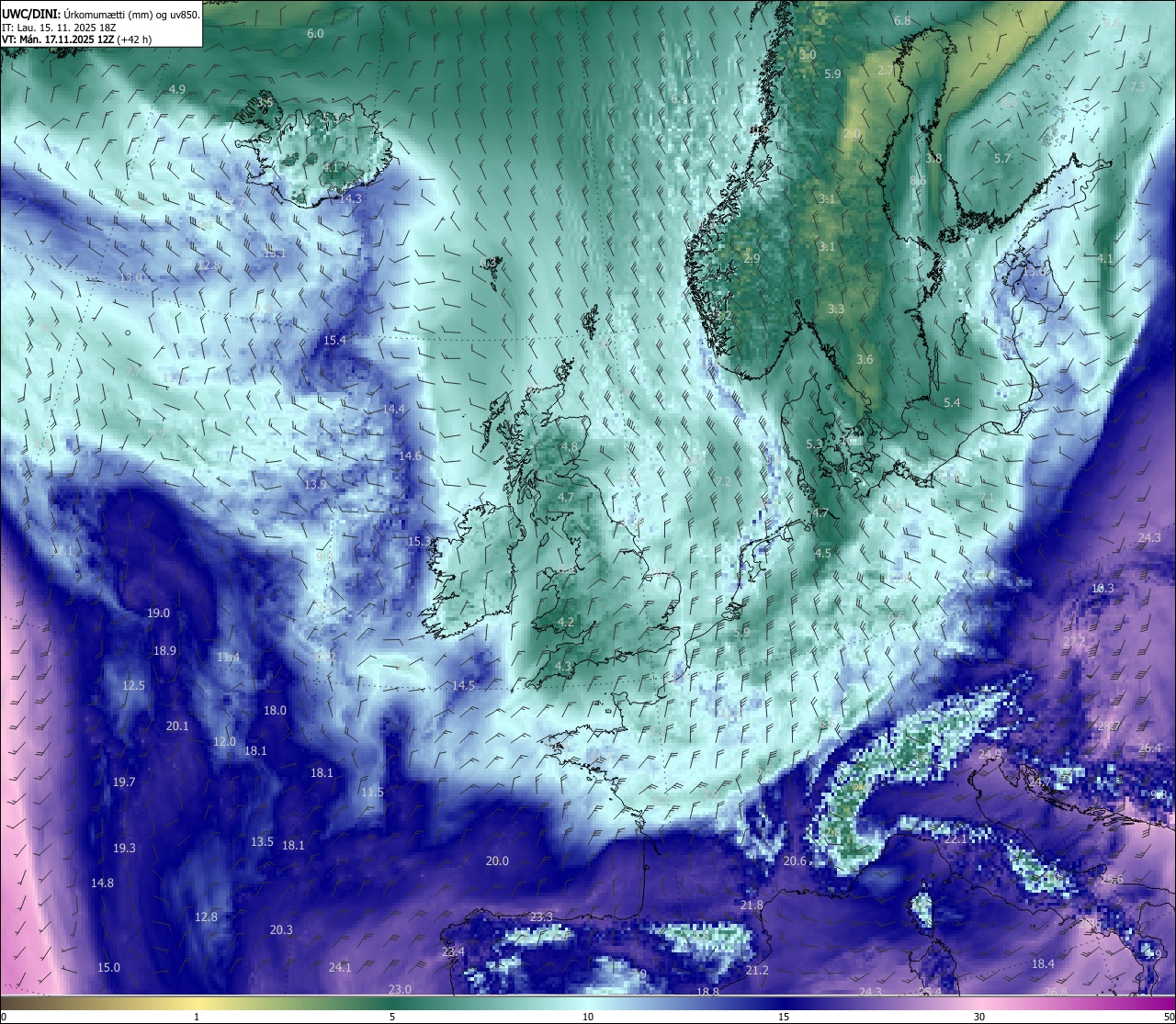This screenshot has width=1176, height=1024.
Task: Click the 19.0 map value
Action: 158,613
